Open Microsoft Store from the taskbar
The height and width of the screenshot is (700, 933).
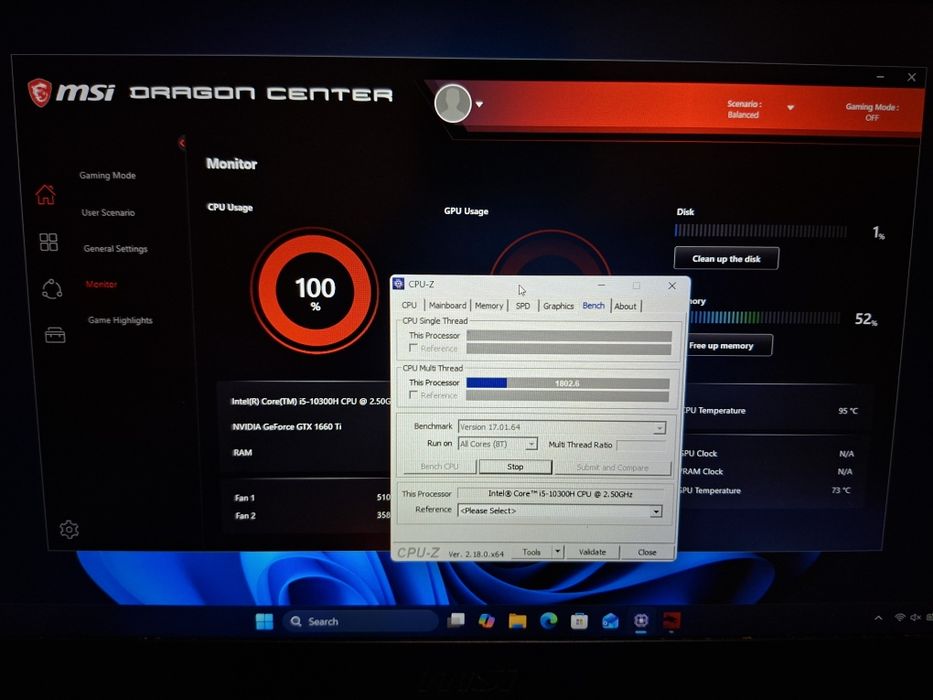pyautogui.click(x=579, y=621)
